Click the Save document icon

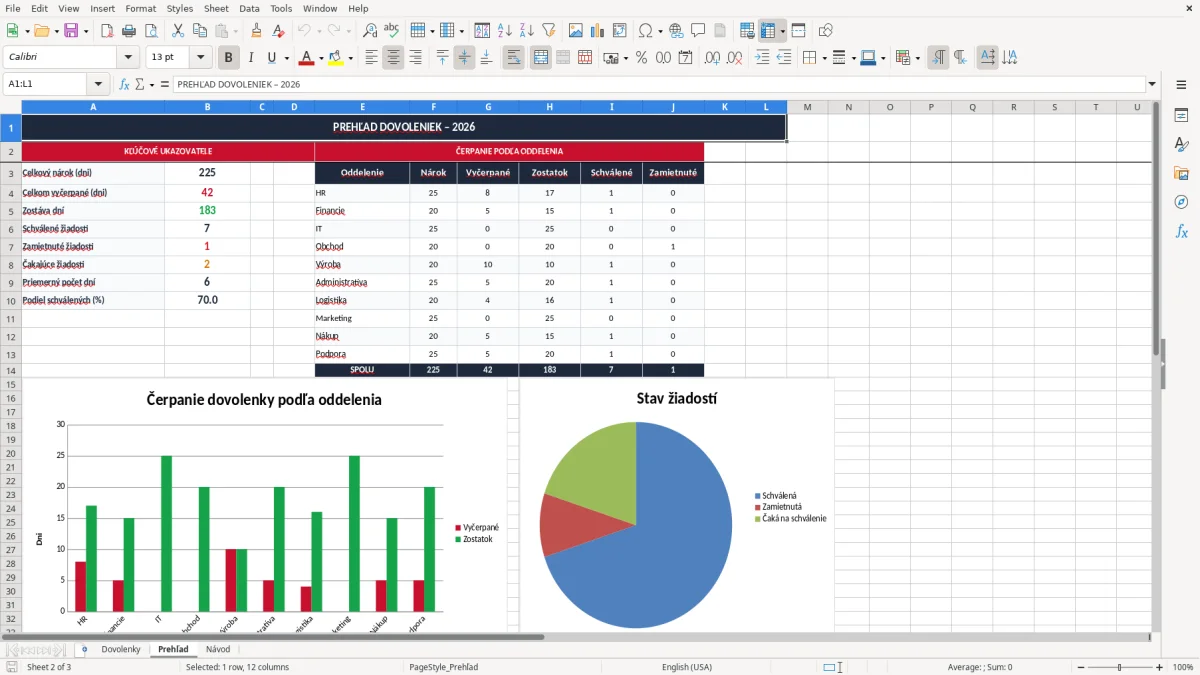(70, 31)
